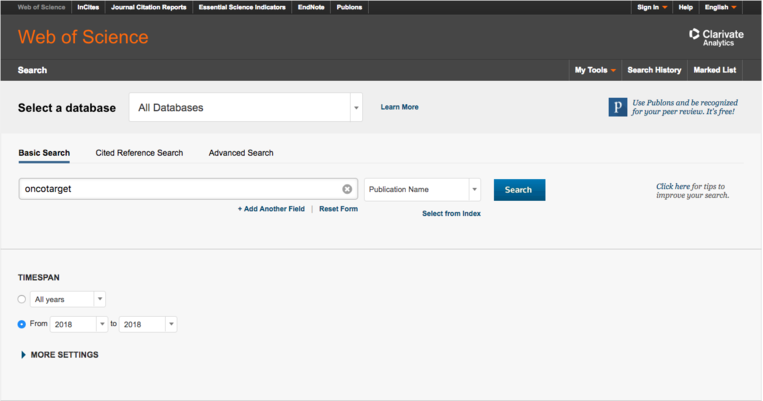Click Search in the navigation bar
This screenshot has width=763, height=401.
tap(33, 70)
